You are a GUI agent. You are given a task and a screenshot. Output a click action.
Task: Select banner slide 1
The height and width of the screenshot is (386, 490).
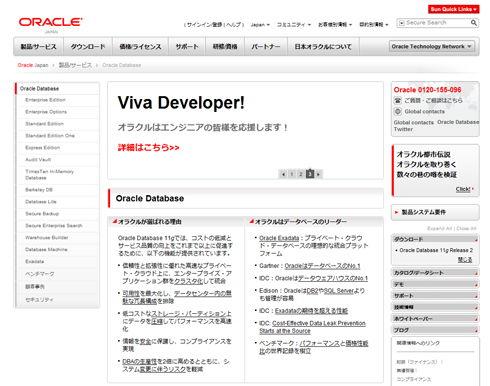coord(292,174)
